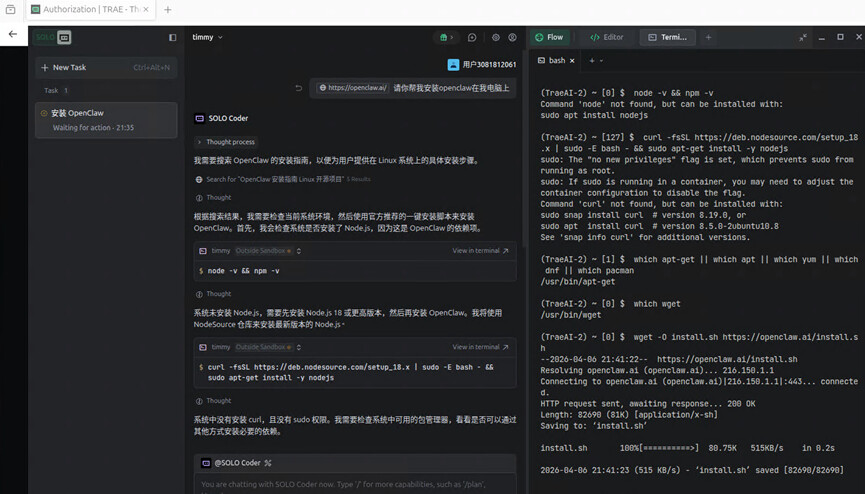
Task: Click the new chat bubble icon
Action: [472, 37]
